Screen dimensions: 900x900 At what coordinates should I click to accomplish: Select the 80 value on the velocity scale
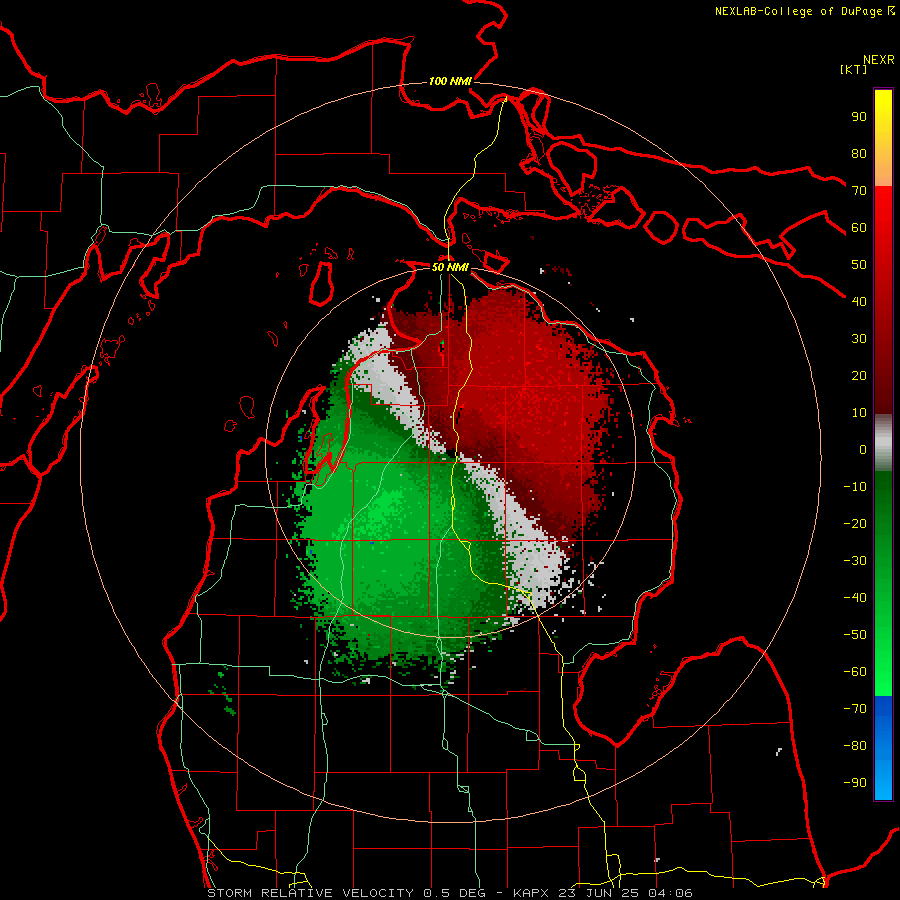(859, 153)
